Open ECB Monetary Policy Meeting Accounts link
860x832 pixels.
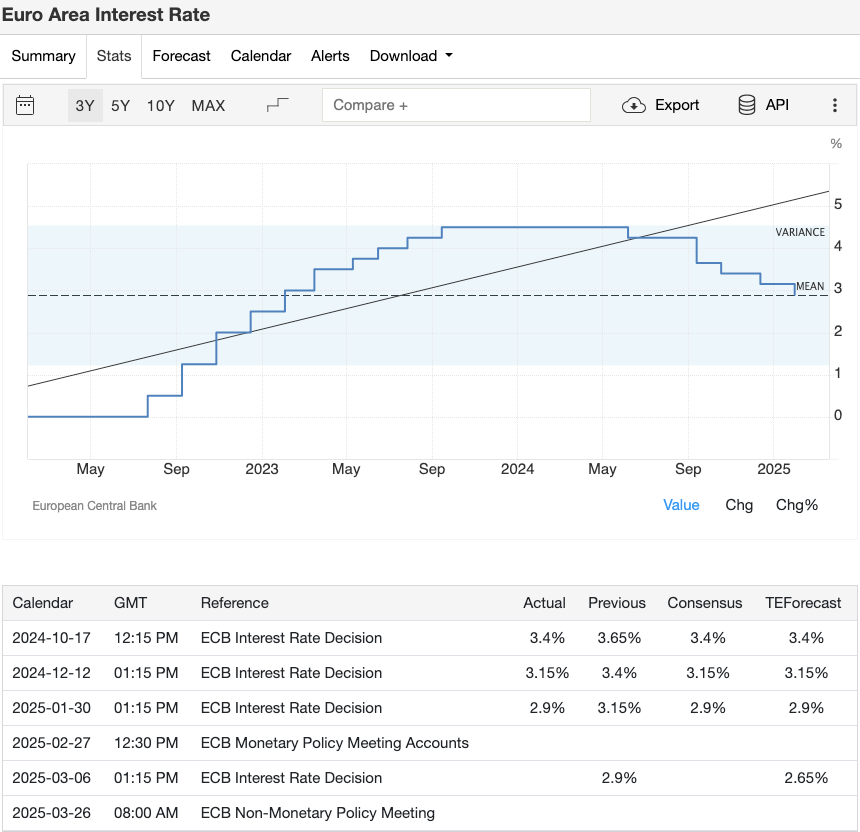[x=334, y=743]
